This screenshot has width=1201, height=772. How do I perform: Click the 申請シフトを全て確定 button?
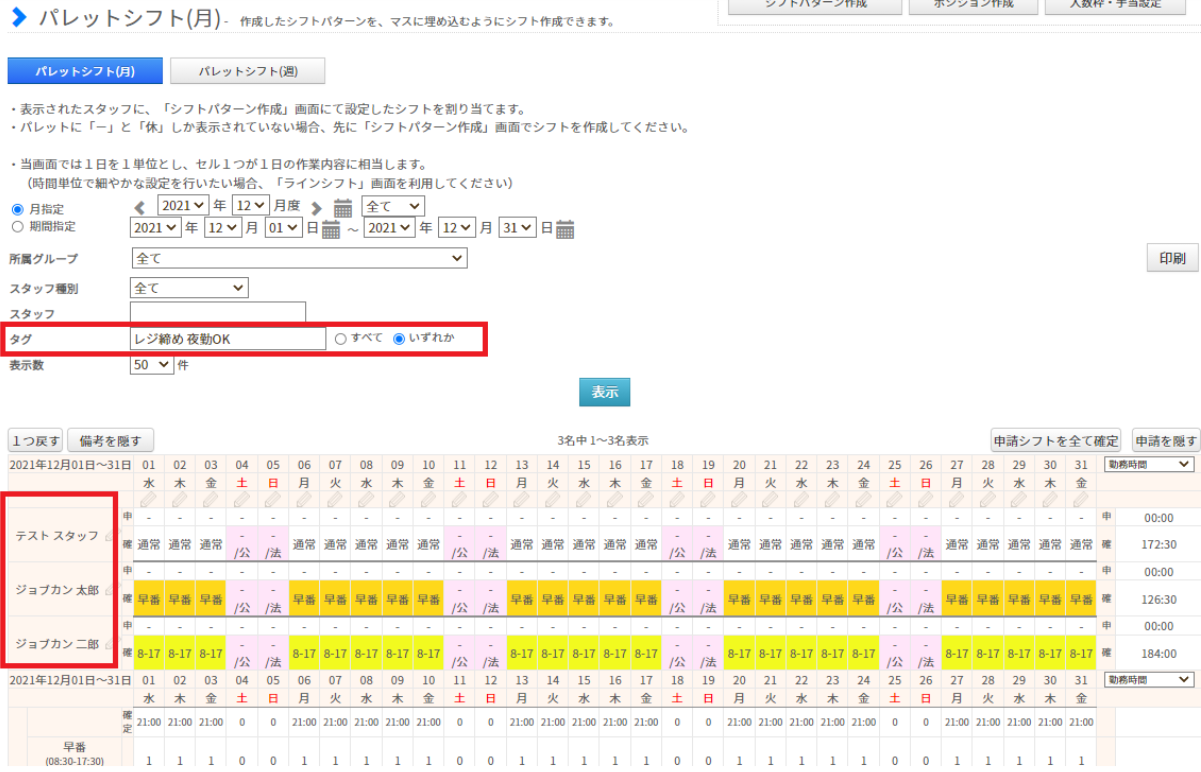pyautogui.click(x=1055, y=441)
